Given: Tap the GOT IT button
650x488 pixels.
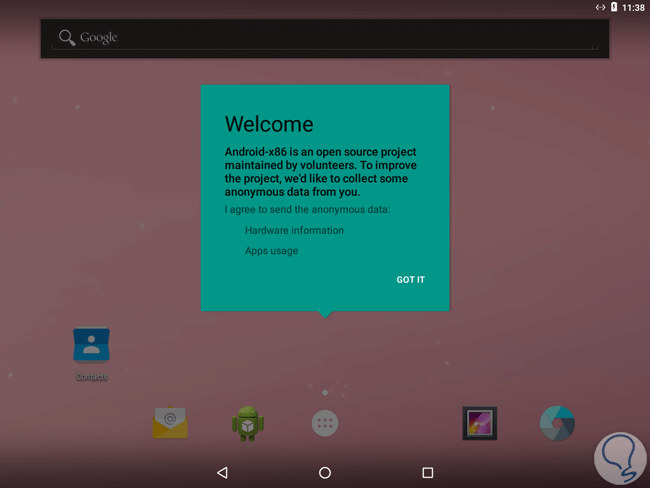Looking at the screenshot, I should click(x=410, y=280).
